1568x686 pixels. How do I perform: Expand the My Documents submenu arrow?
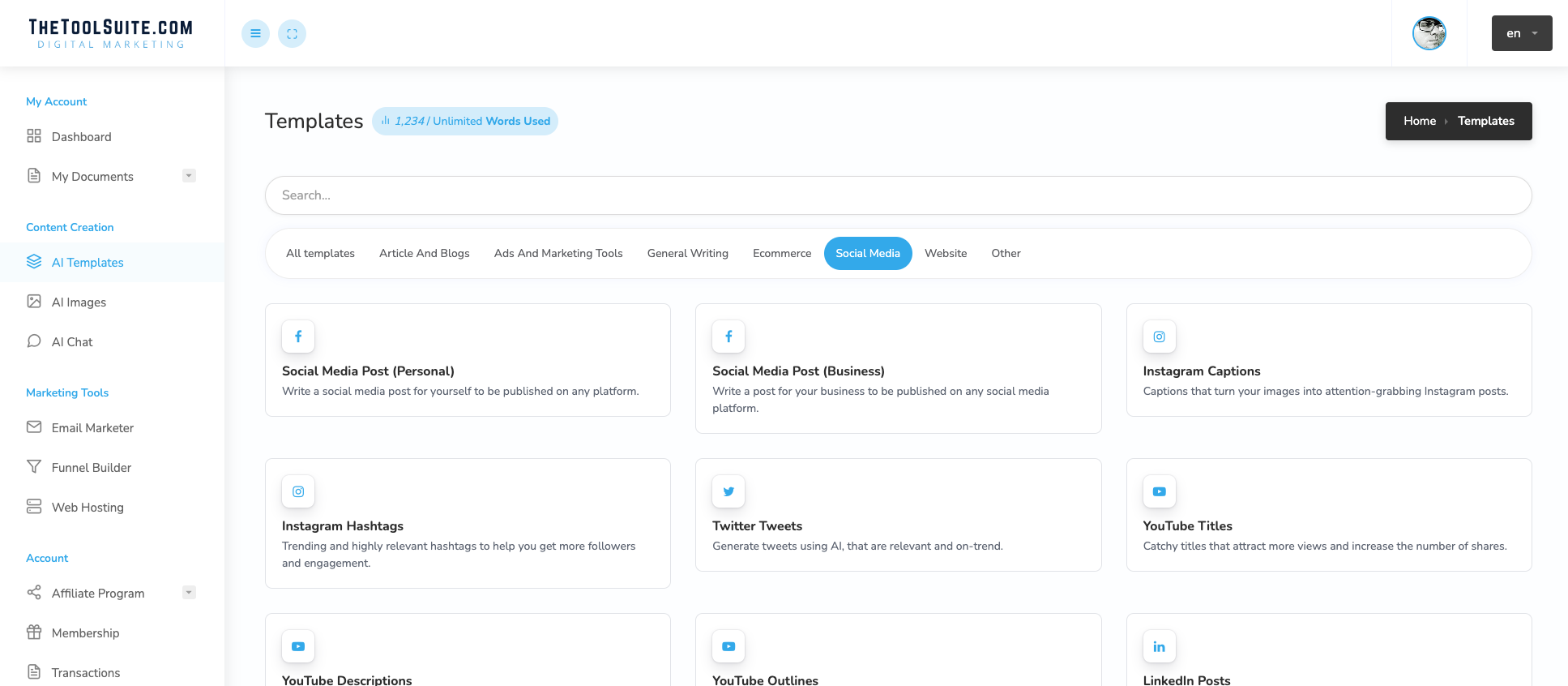tap(189, 176)
